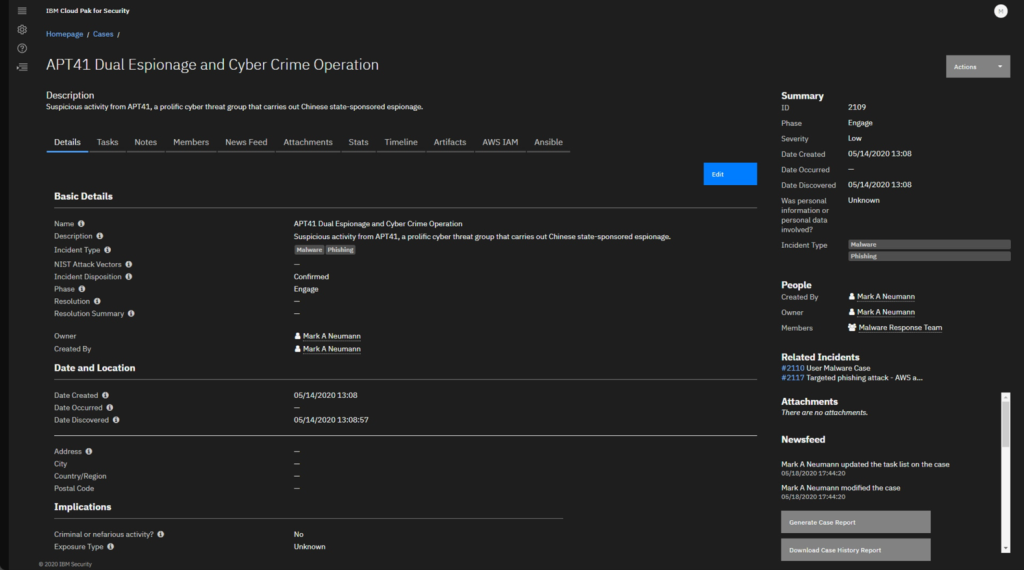Show info for Date Occurred field

click(x=110, y=408)
